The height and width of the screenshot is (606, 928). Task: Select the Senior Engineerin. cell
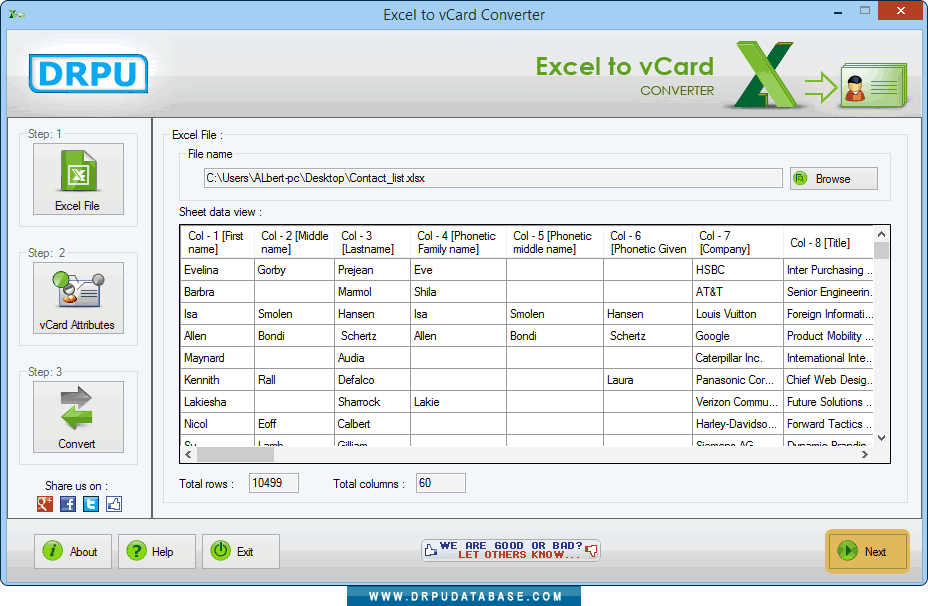(x=829, y=292)
